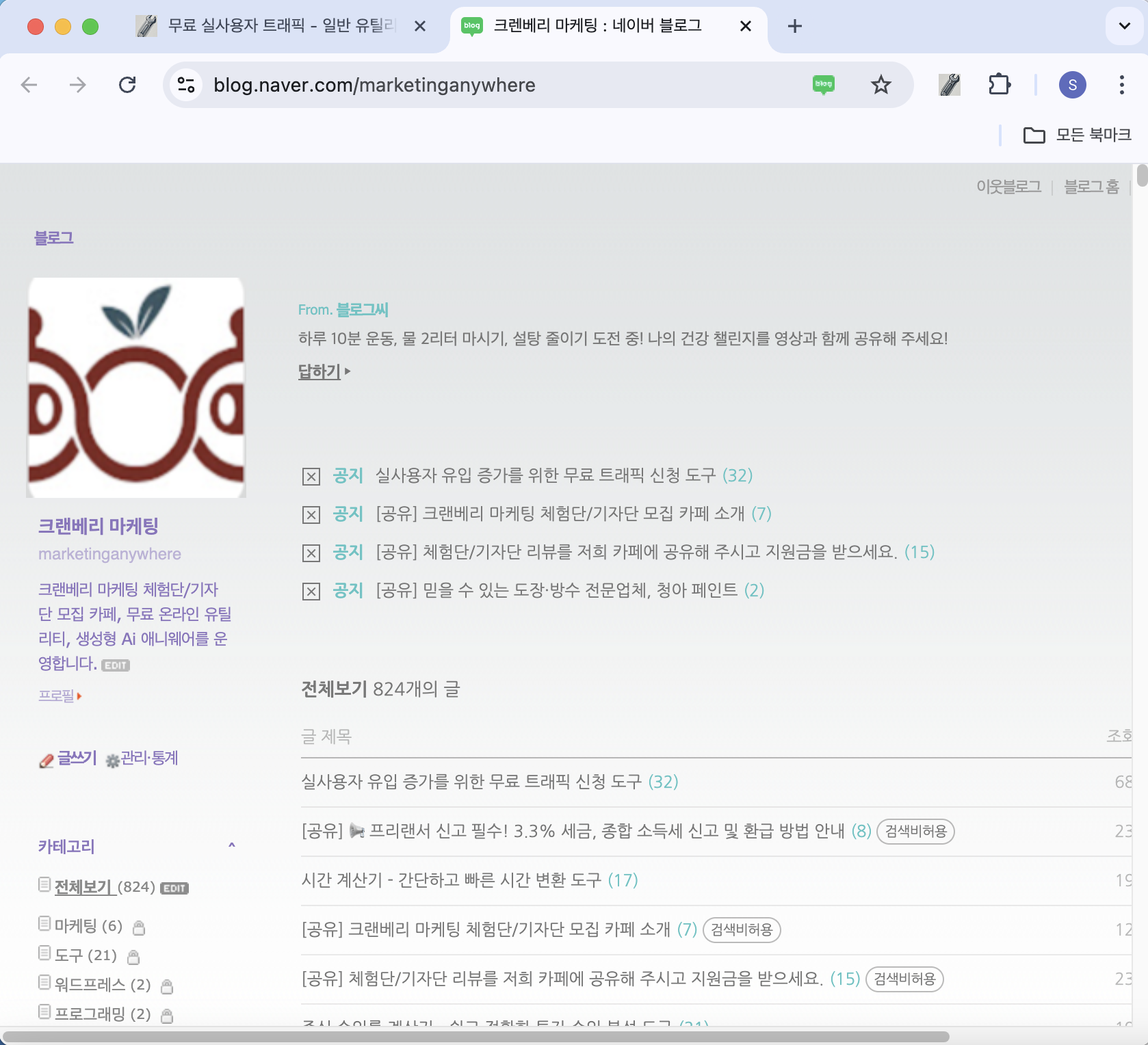Select the 마케팅 (6) category
Screen dimensions: 1148x1045
(x=88, y=926)
